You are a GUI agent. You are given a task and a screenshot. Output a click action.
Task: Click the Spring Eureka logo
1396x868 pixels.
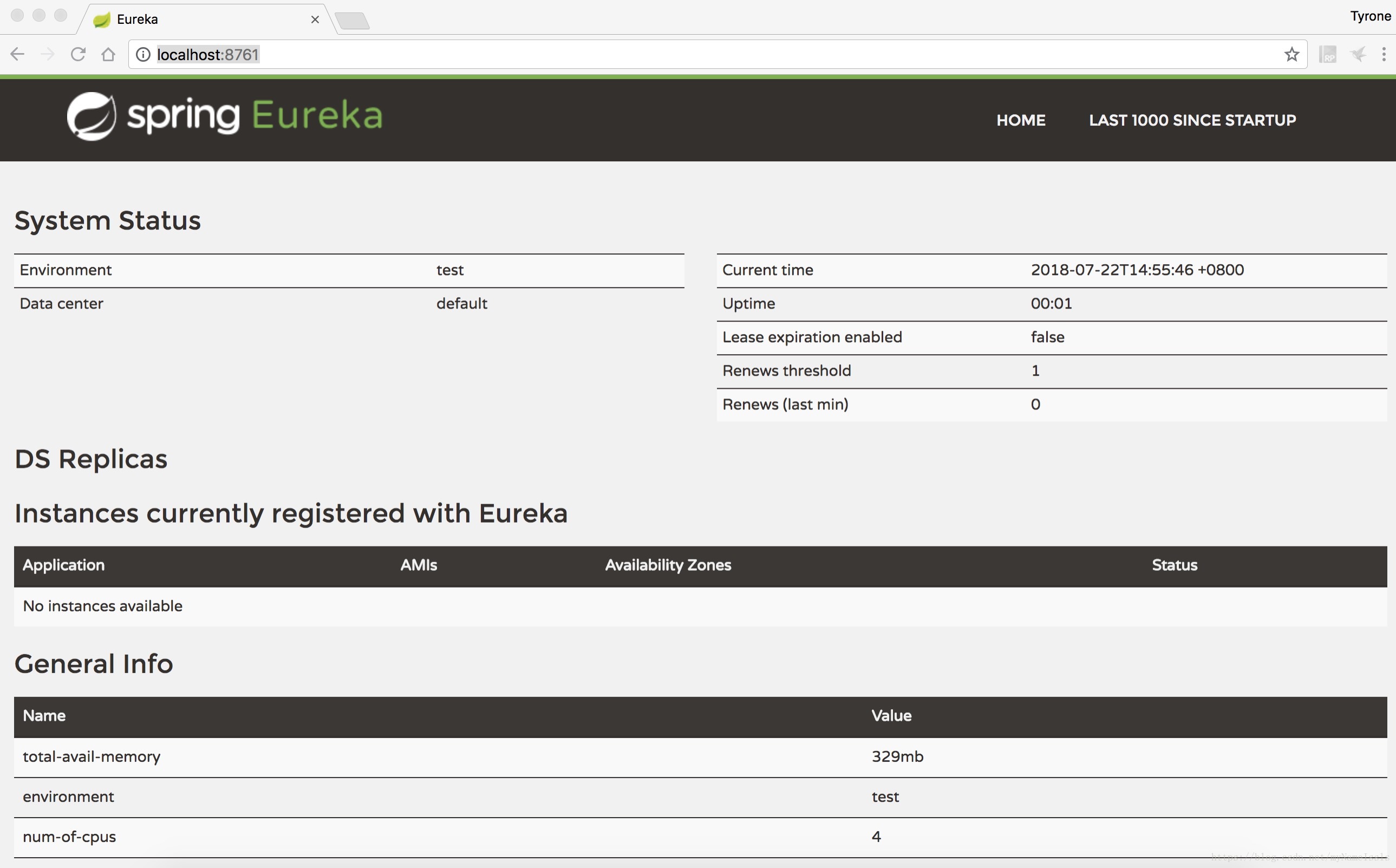pyautogui.click(x=224, y=116)
